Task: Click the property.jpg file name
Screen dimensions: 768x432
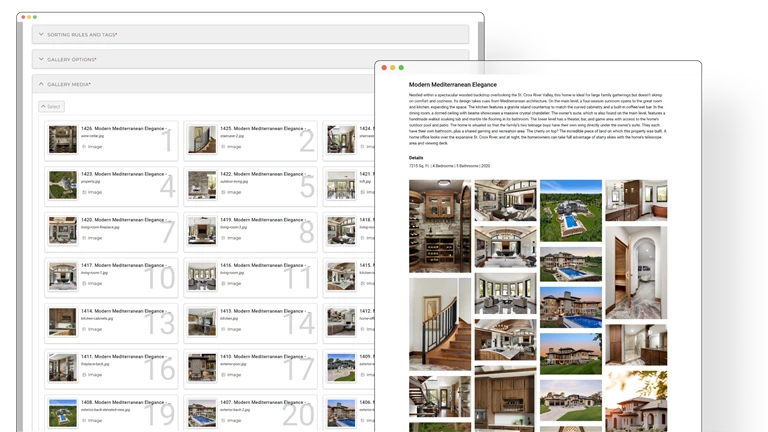Action: tap(91, 181)
